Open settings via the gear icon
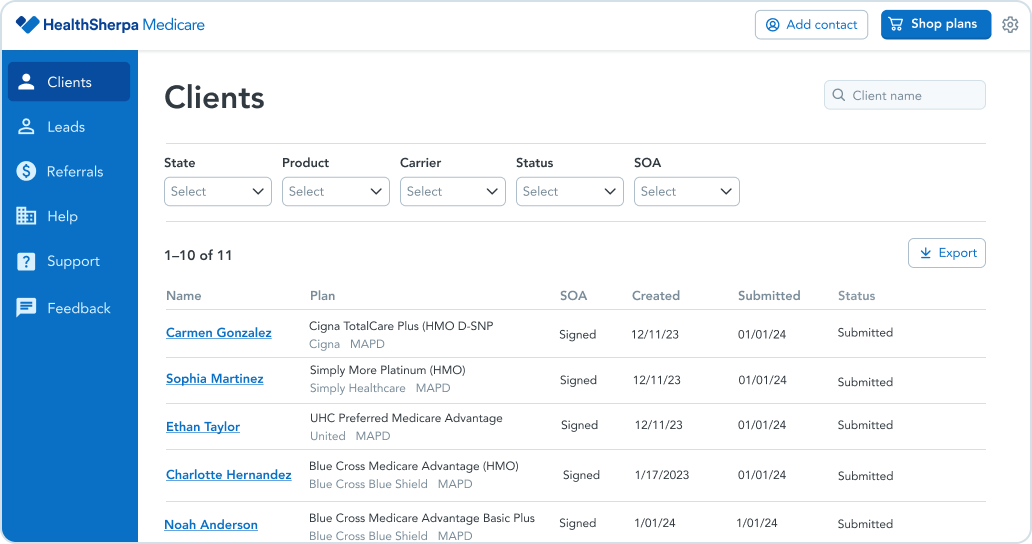Viewport: 1032px width, 544px height. click(1010, 24)
